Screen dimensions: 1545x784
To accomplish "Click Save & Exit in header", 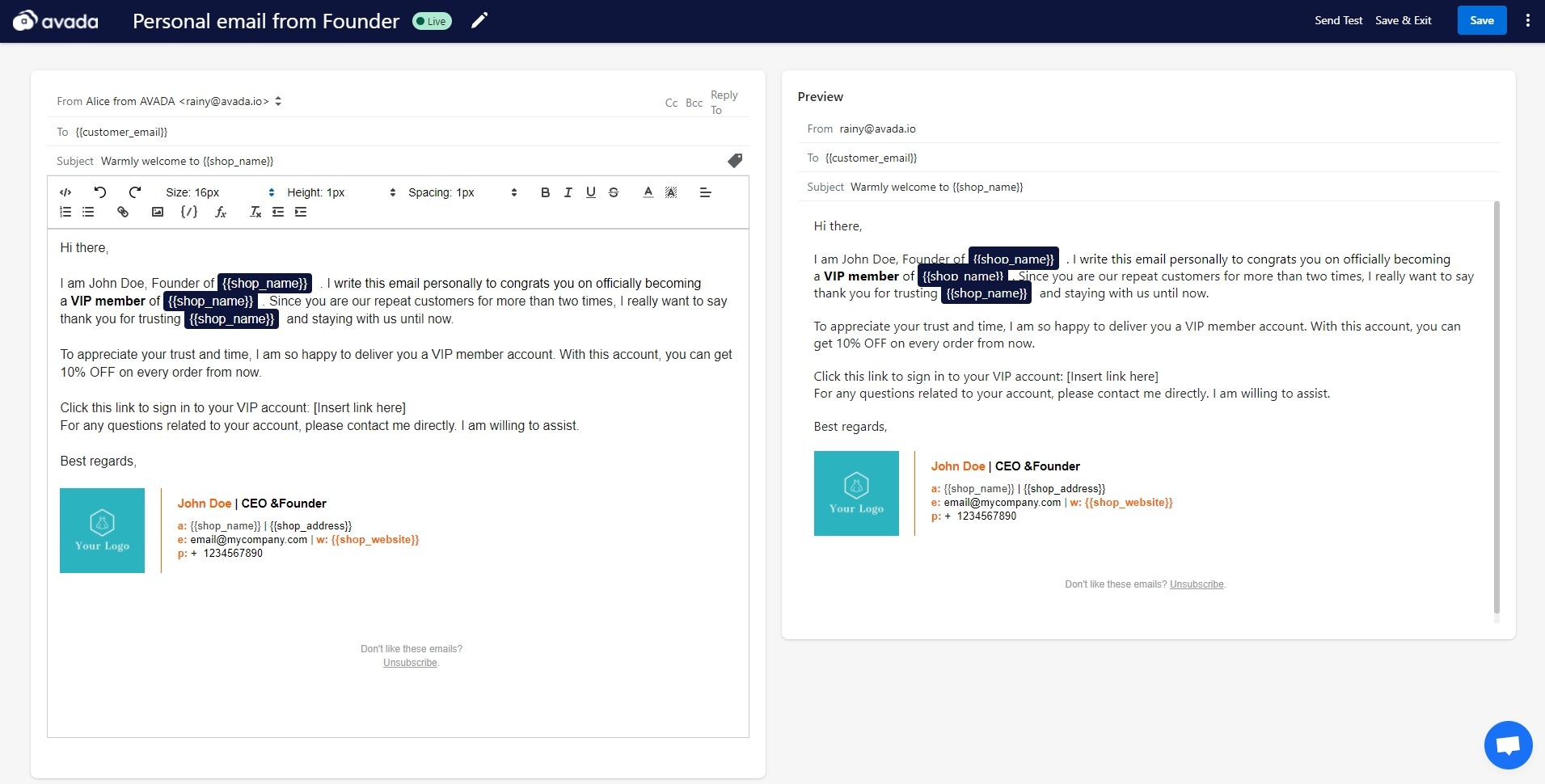I will (1403, 21).
